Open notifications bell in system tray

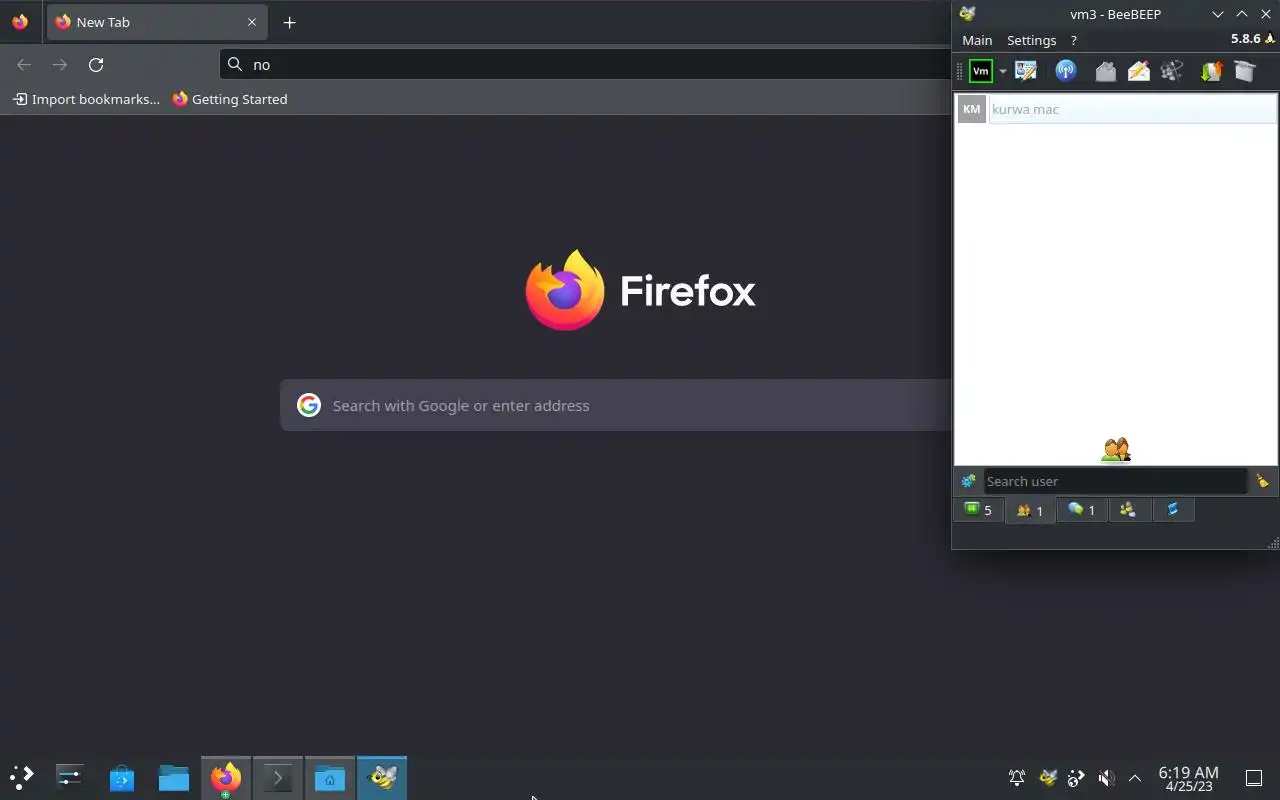click(x=1017, y=778)
